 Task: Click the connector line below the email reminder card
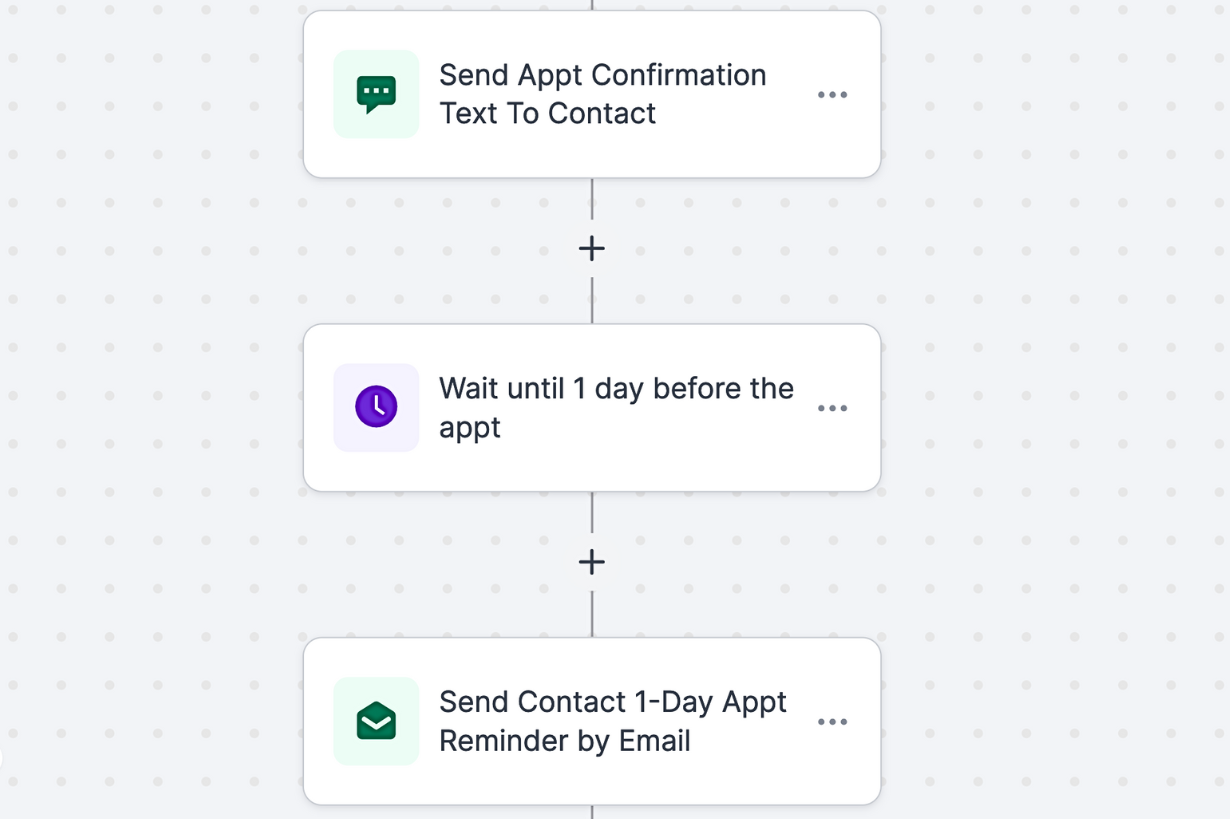tap(592, 812)
